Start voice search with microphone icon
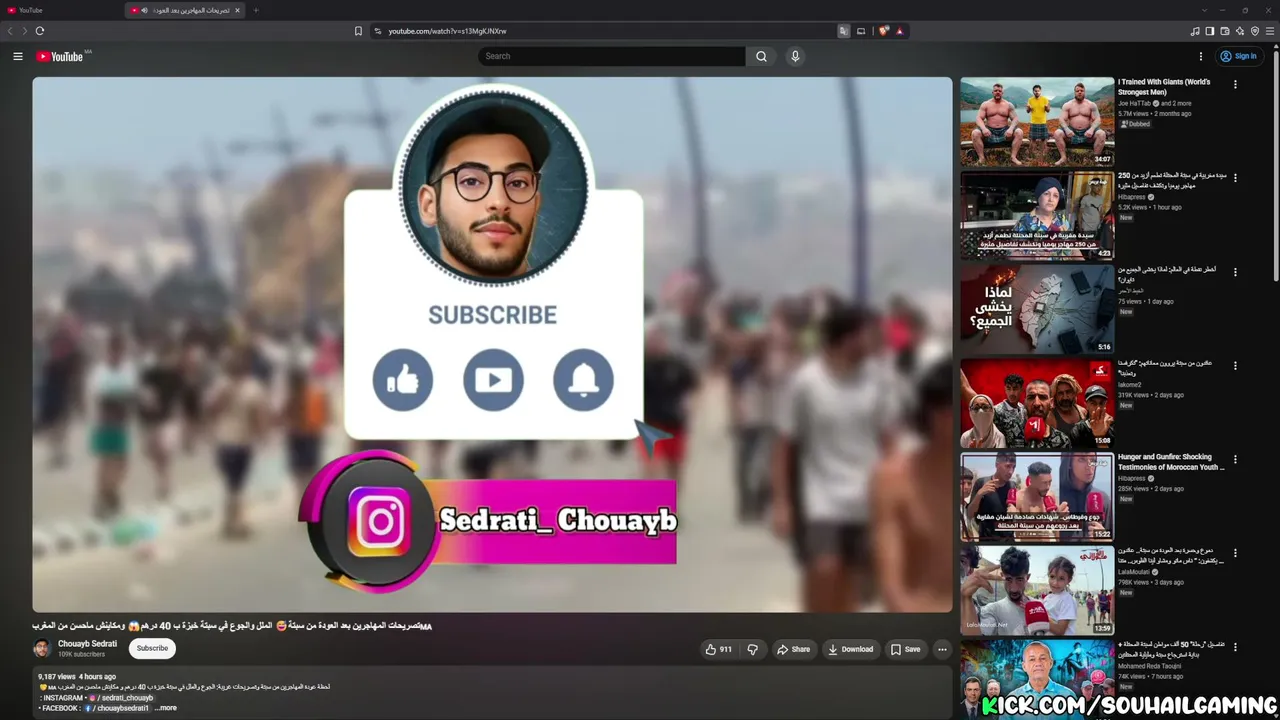The image size is (1280, 720). point(795,56)
